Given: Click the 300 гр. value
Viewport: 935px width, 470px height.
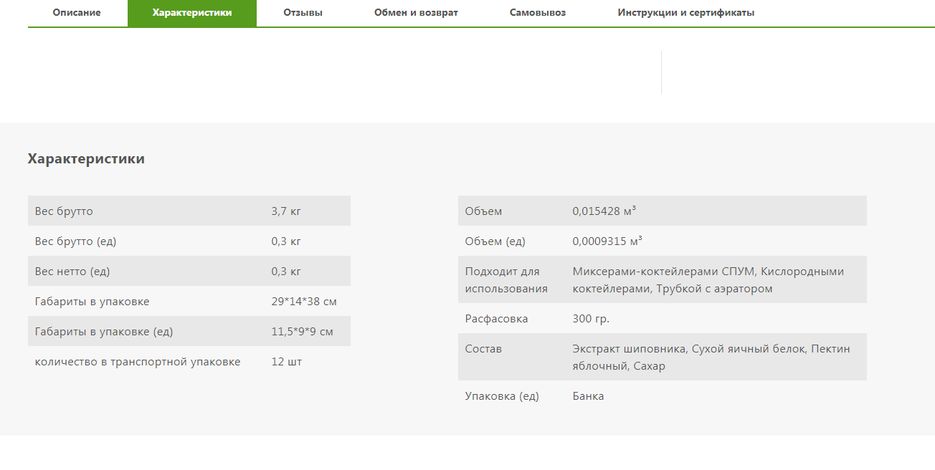Looking at the screenshot, I should (591, 319).
